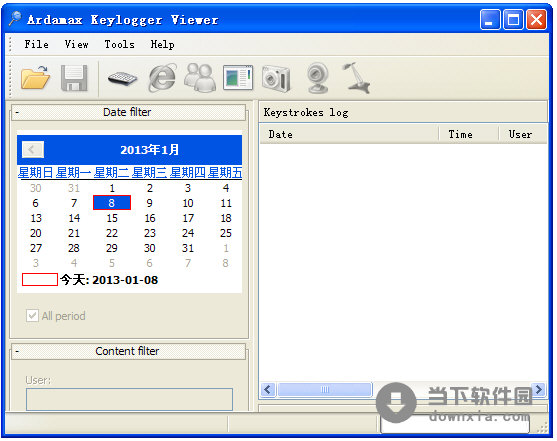This screenshot has width=557, height=441.
Task: Select January 31 in the calendar
Action: [188, 248]
